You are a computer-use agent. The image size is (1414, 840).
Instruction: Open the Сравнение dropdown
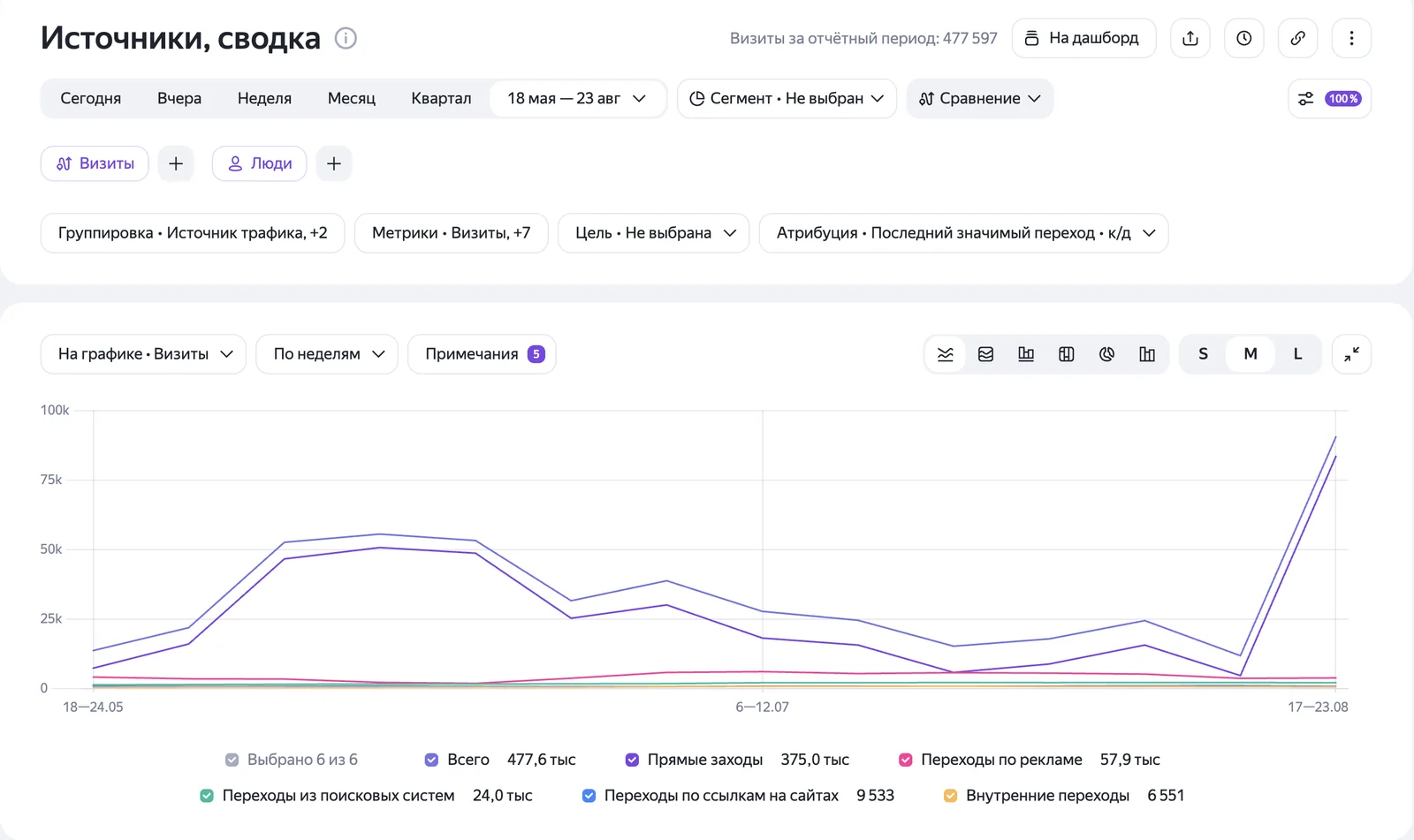(x=980, y=99)
